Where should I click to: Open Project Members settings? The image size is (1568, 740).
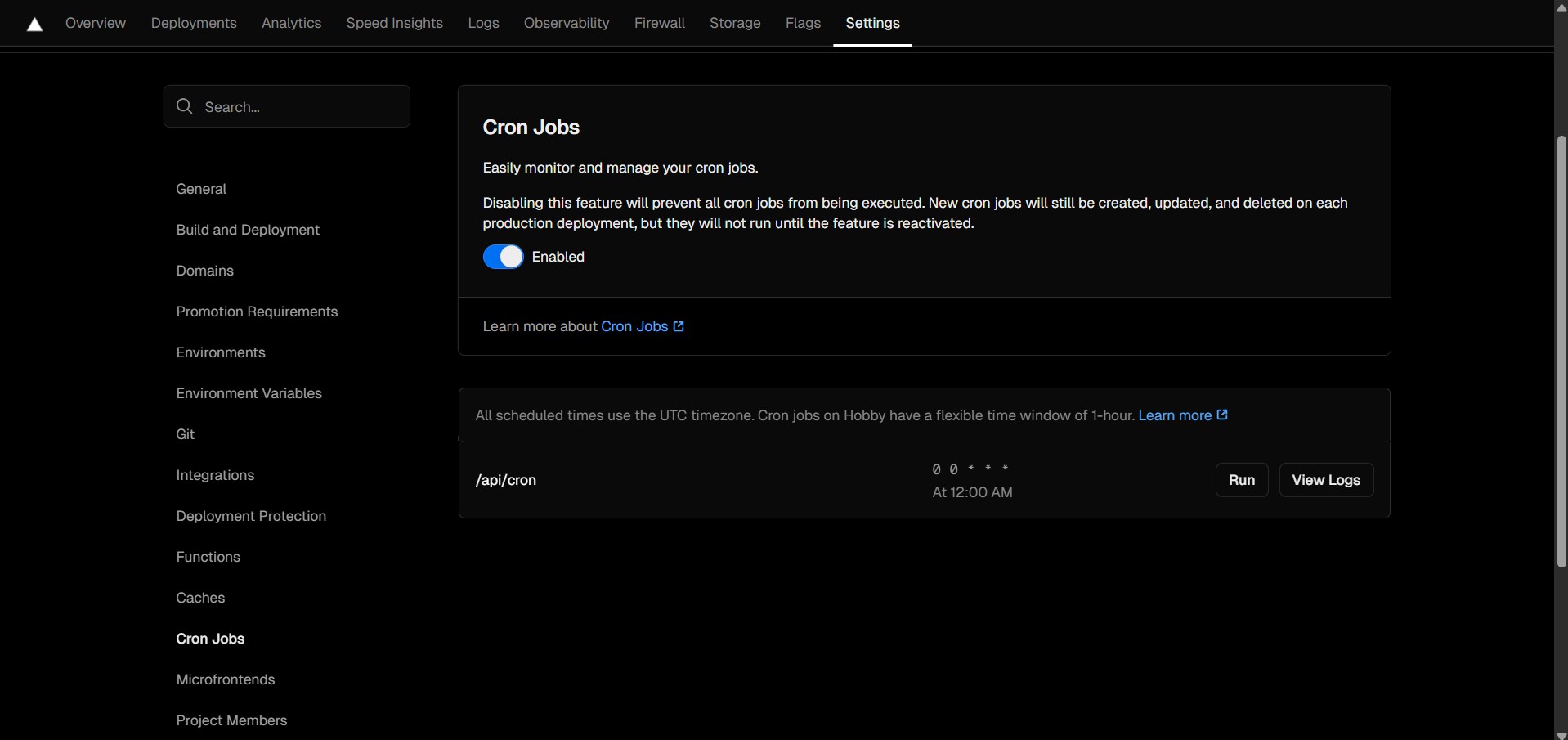pos(231,720)
